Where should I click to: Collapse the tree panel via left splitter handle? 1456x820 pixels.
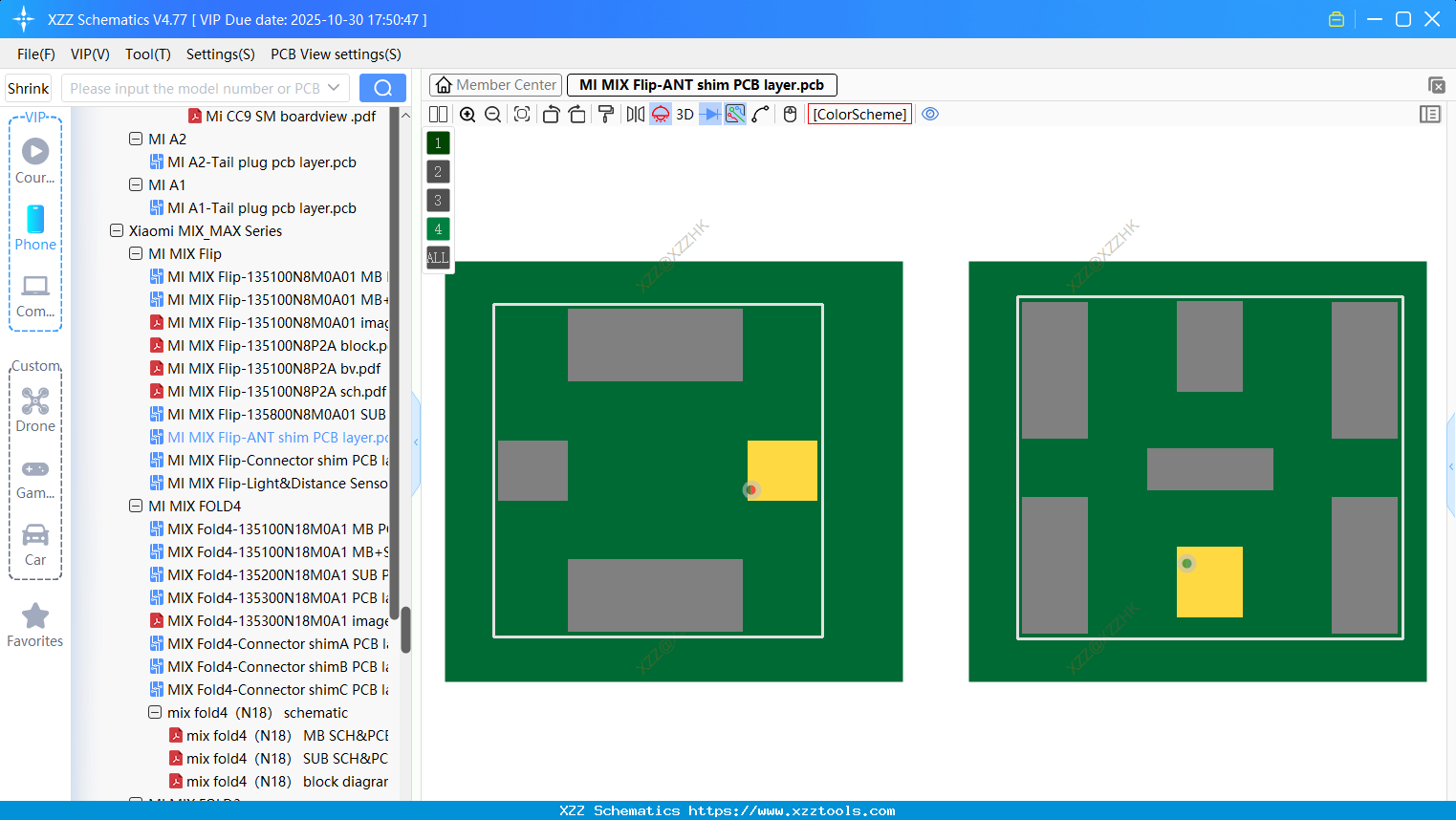416,442
